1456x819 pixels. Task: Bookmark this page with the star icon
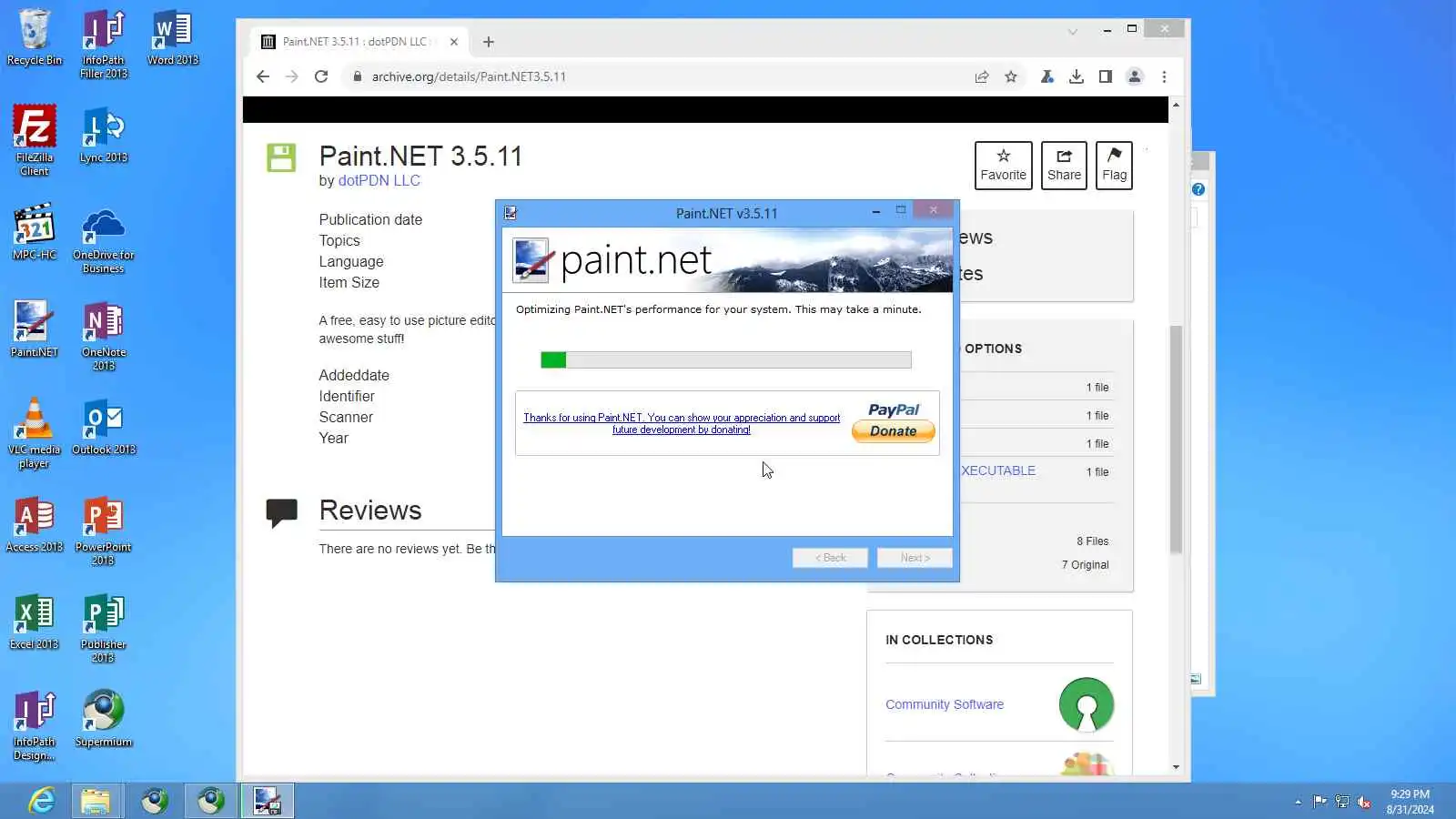(1011, 76)
